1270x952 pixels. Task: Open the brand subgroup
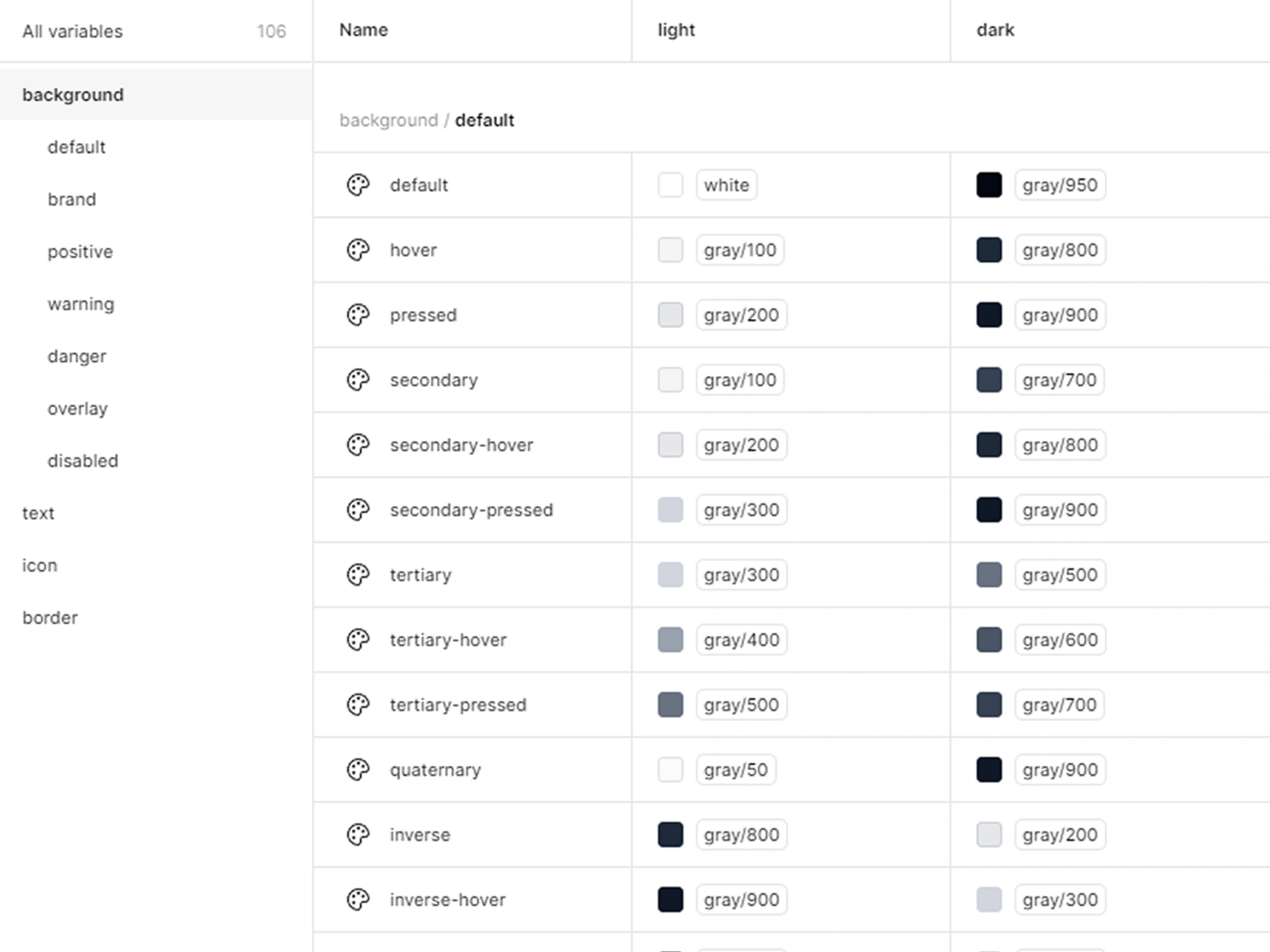coord(71,199)
